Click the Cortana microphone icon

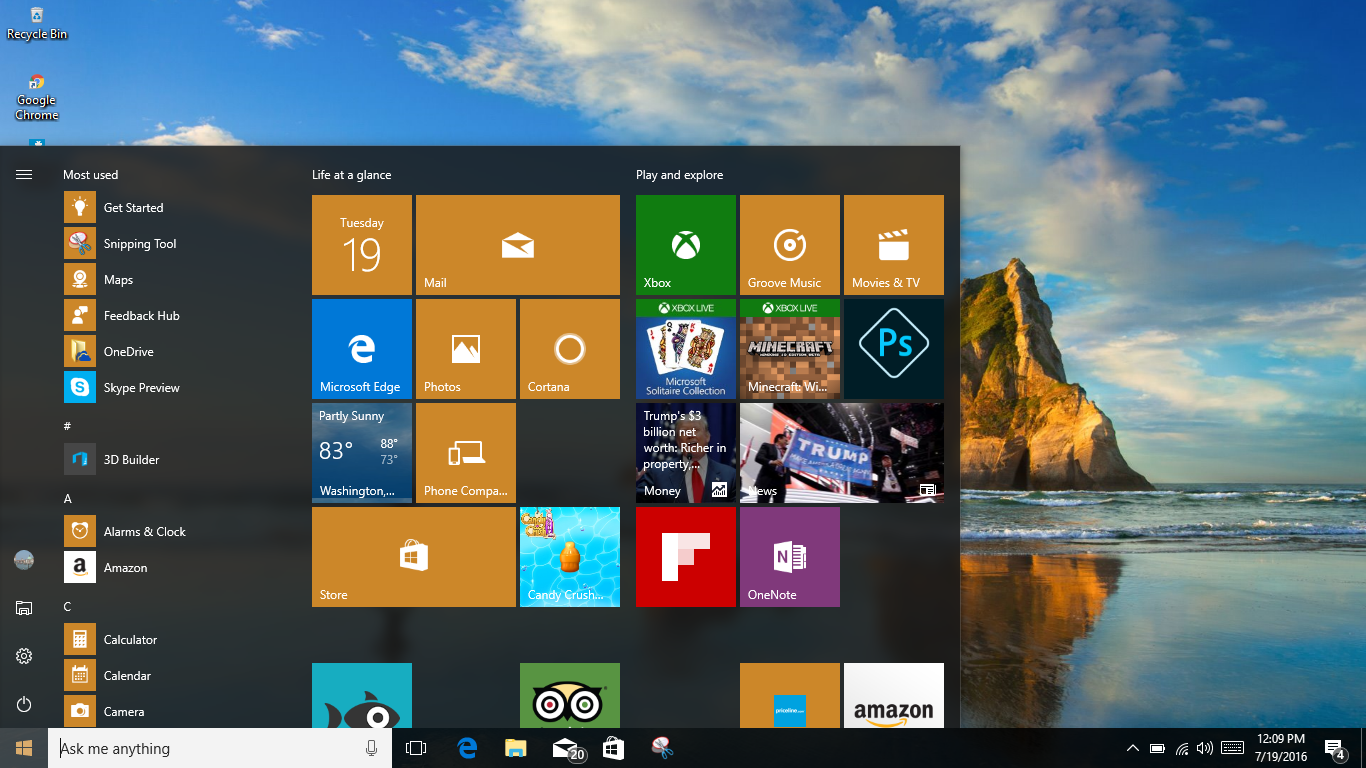372,748
